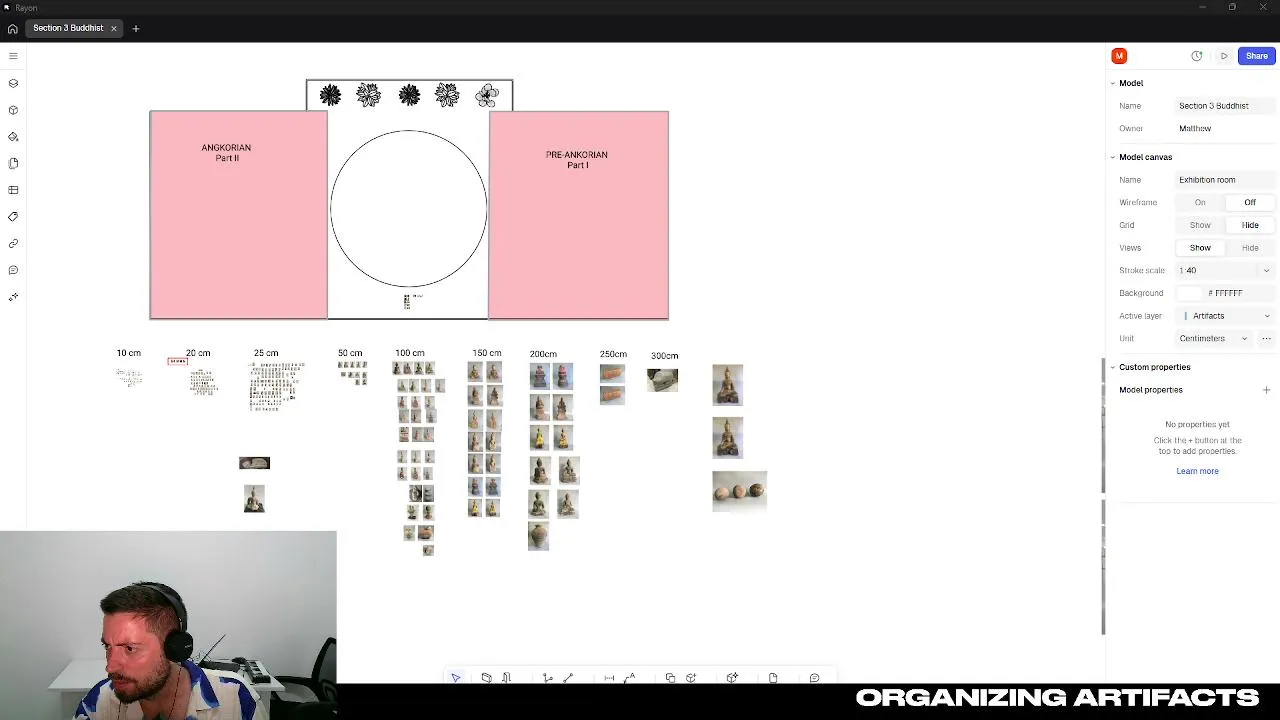
Task: Open the comments icon in left sidebar
Action: [13, 270]
